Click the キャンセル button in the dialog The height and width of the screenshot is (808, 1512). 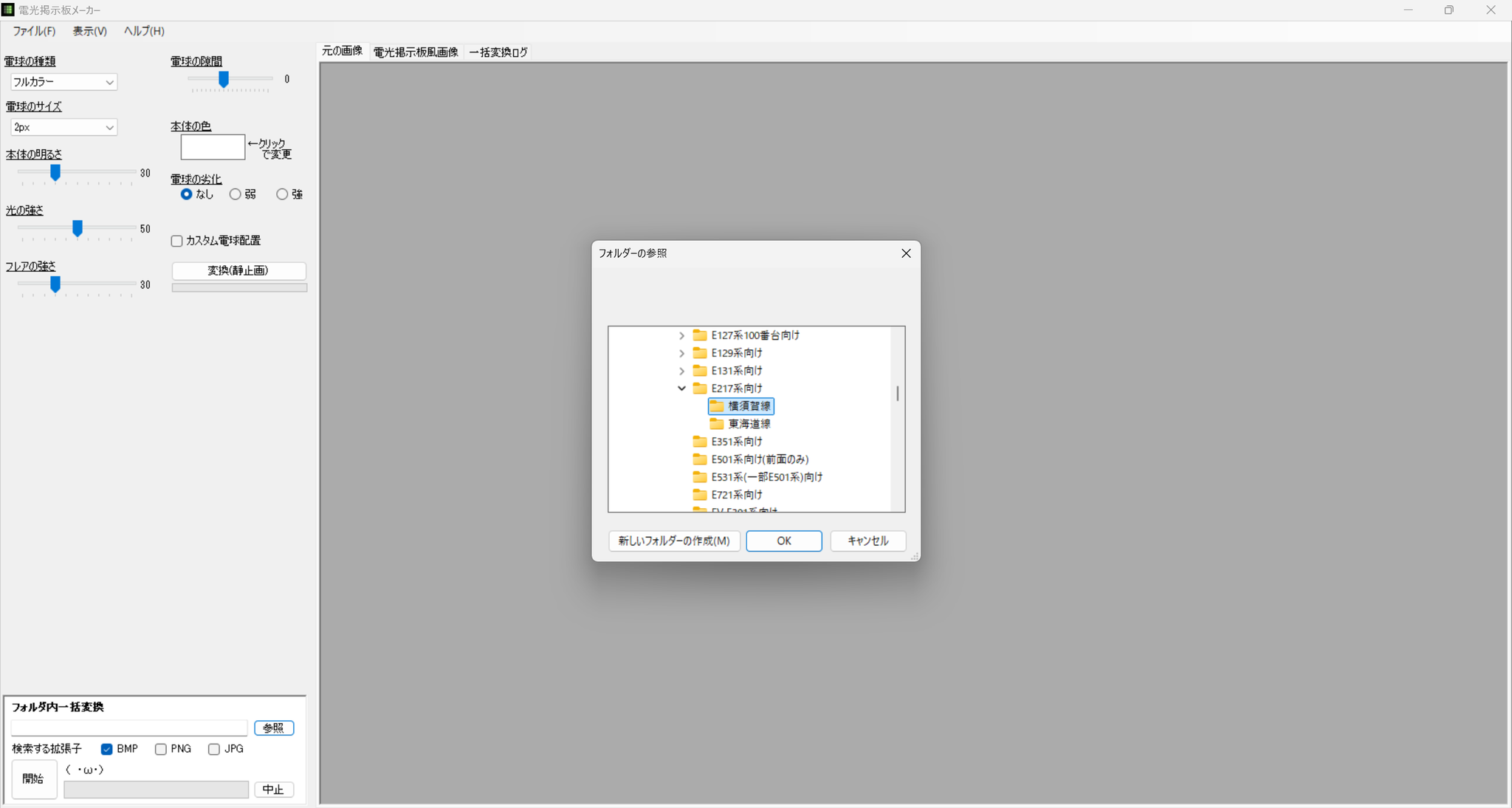tap(868, 541)
